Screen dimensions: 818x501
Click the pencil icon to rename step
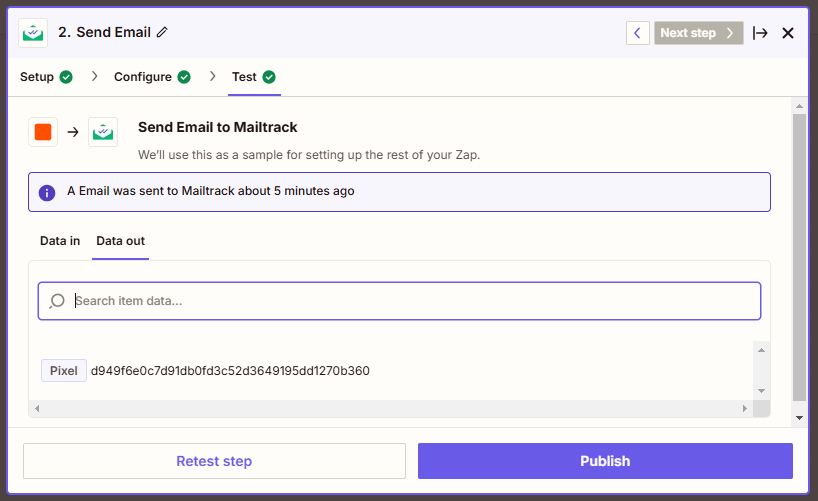[x=163, y=33]
